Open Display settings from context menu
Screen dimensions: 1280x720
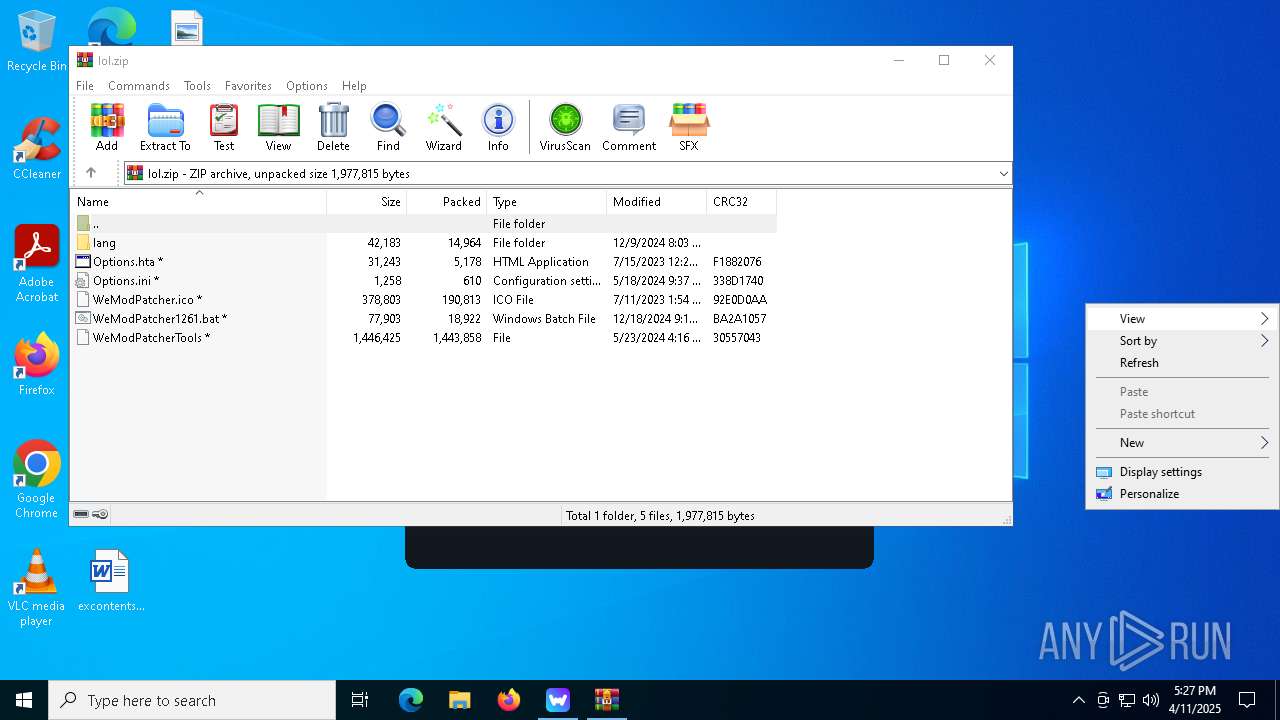click(x=1181, y=472)
